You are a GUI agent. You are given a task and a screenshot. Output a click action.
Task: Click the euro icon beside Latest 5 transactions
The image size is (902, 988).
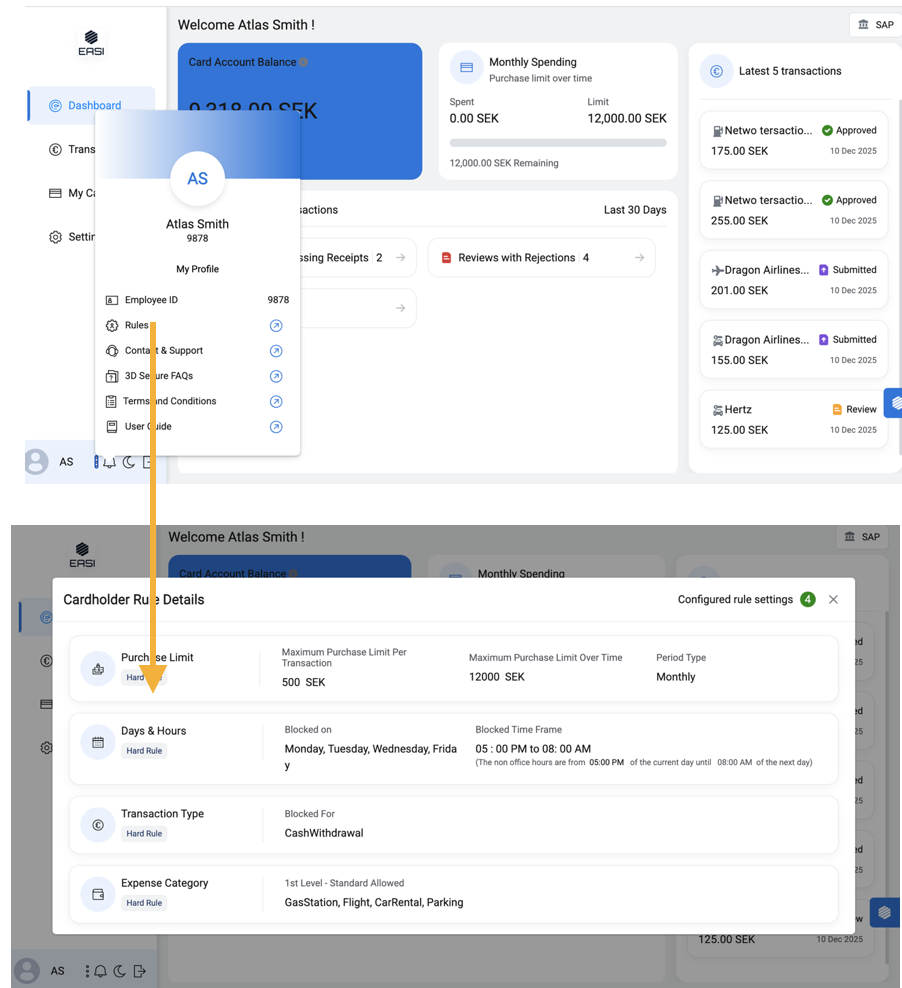pos(716,71)
